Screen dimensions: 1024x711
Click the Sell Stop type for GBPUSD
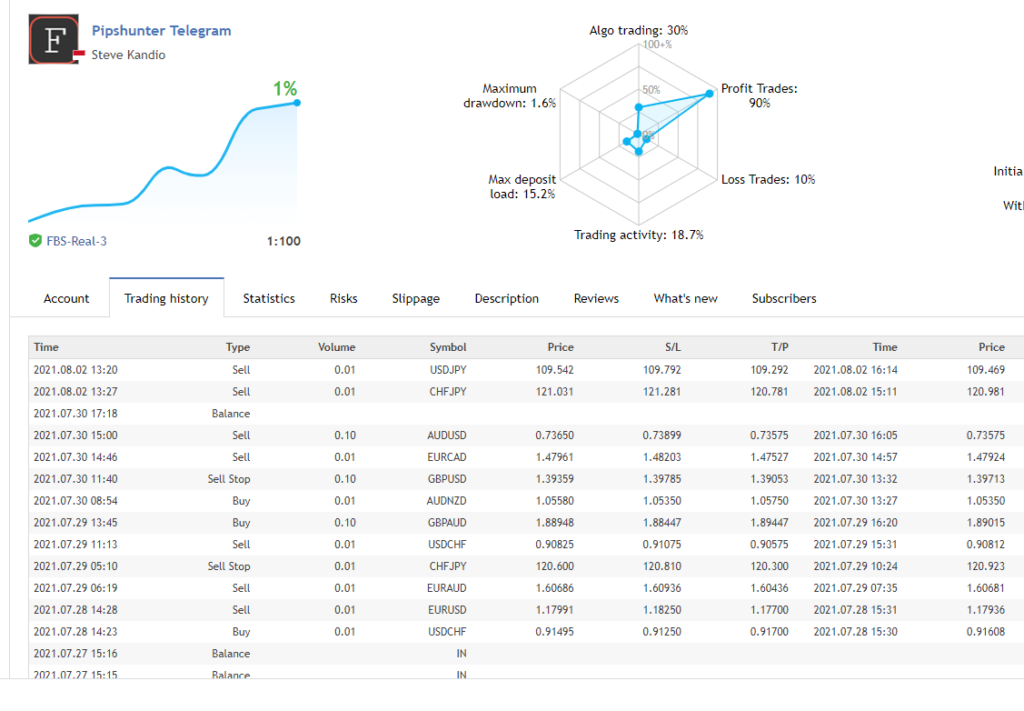point(229,479)
